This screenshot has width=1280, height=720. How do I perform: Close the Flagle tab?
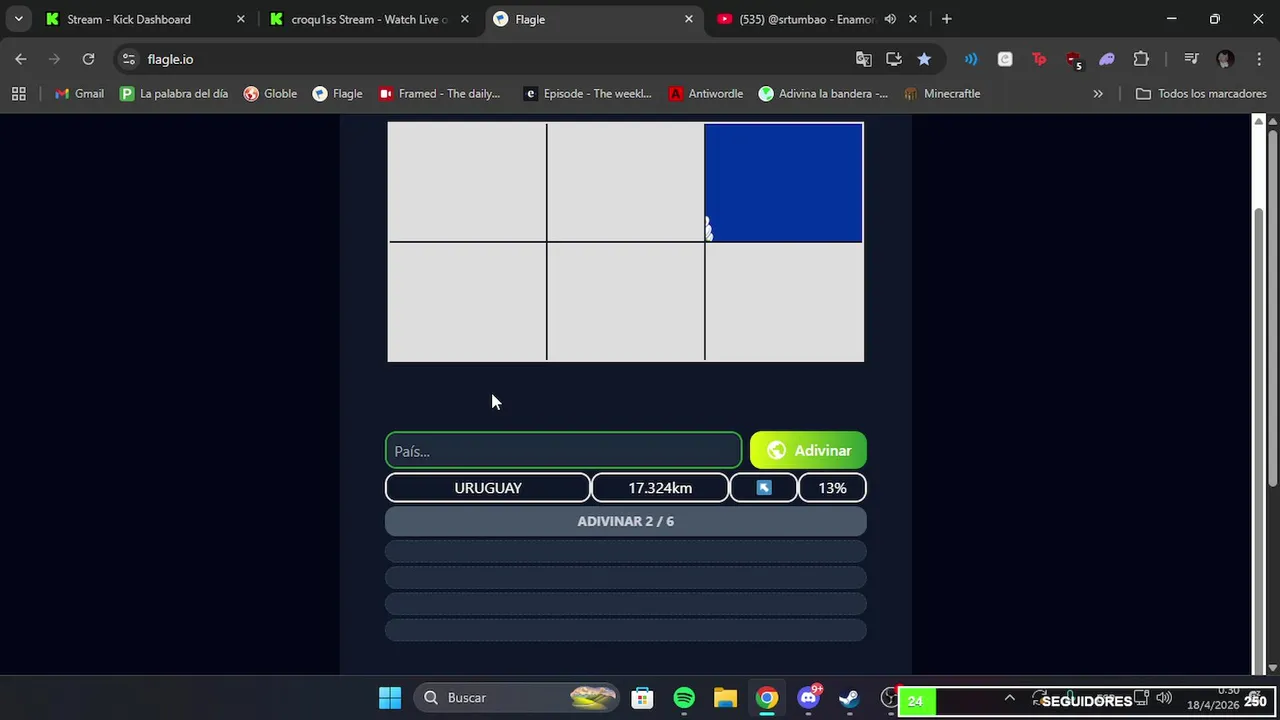coord(688,19)
